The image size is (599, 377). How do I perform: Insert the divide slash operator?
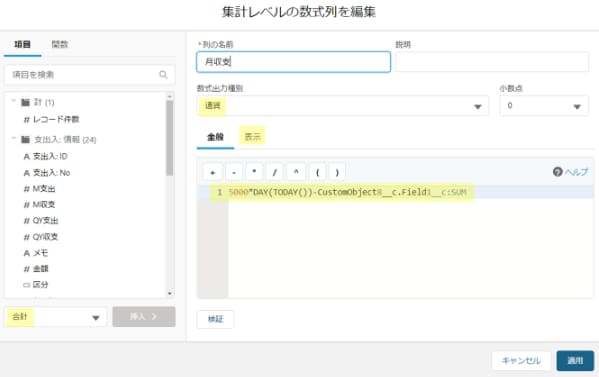tap(275, 172)
